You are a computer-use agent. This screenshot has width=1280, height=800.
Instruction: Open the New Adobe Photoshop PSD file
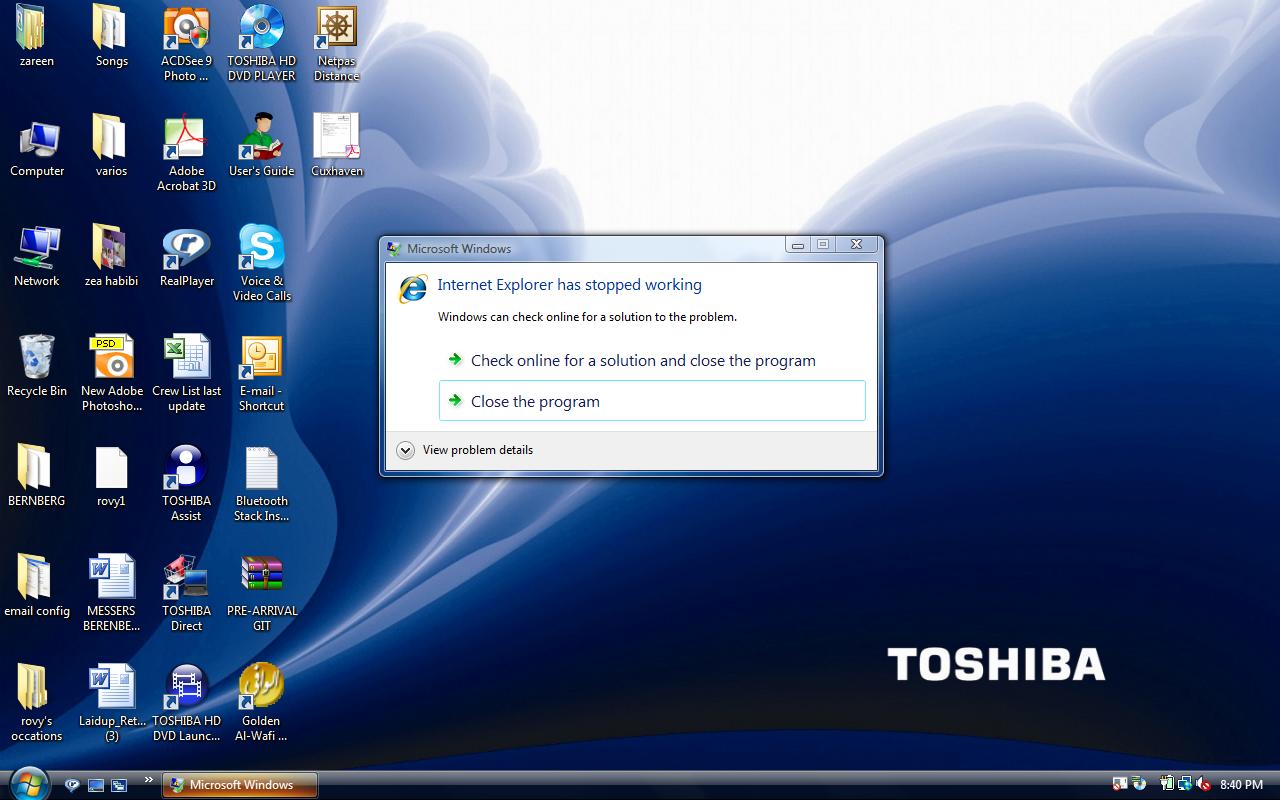[111, 373]
